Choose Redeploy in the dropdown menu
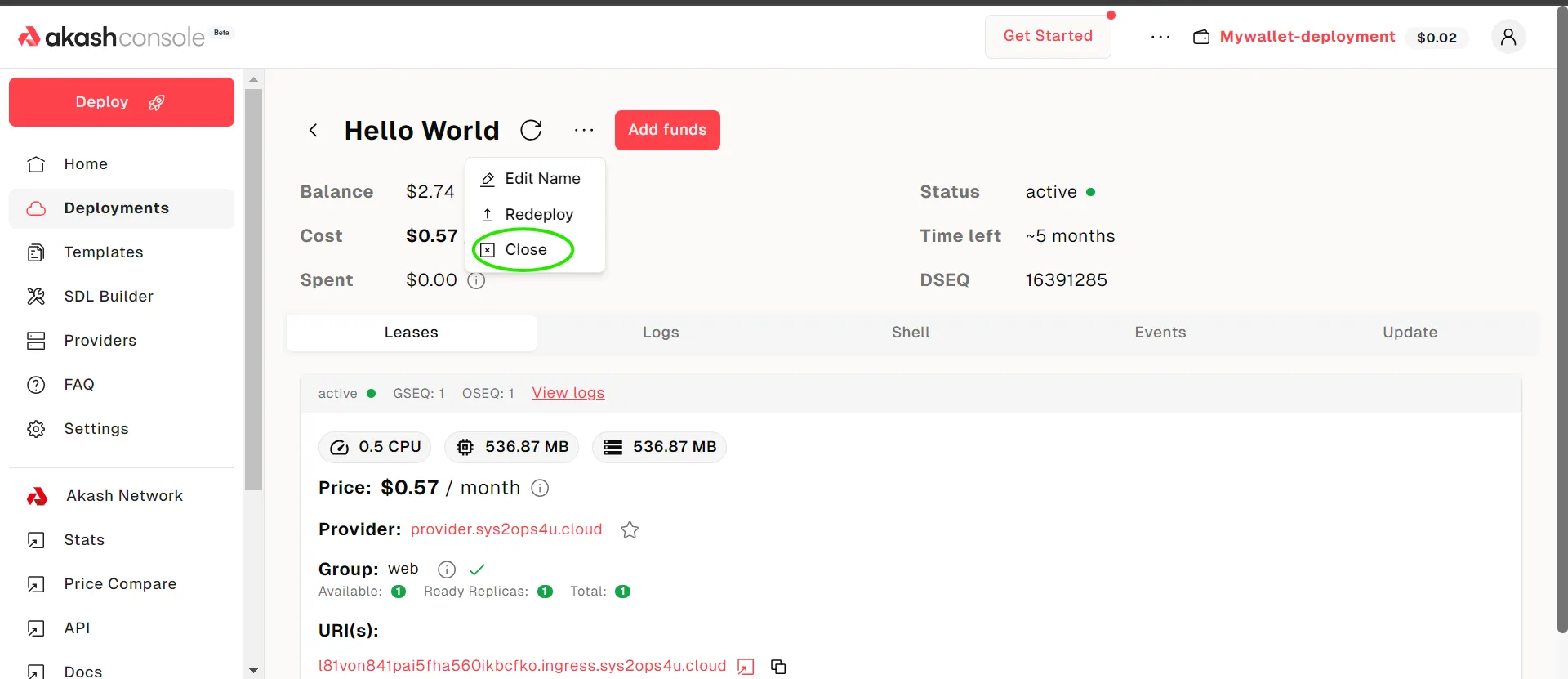Viewport: 1568px width, 679px height. (538, 214)
